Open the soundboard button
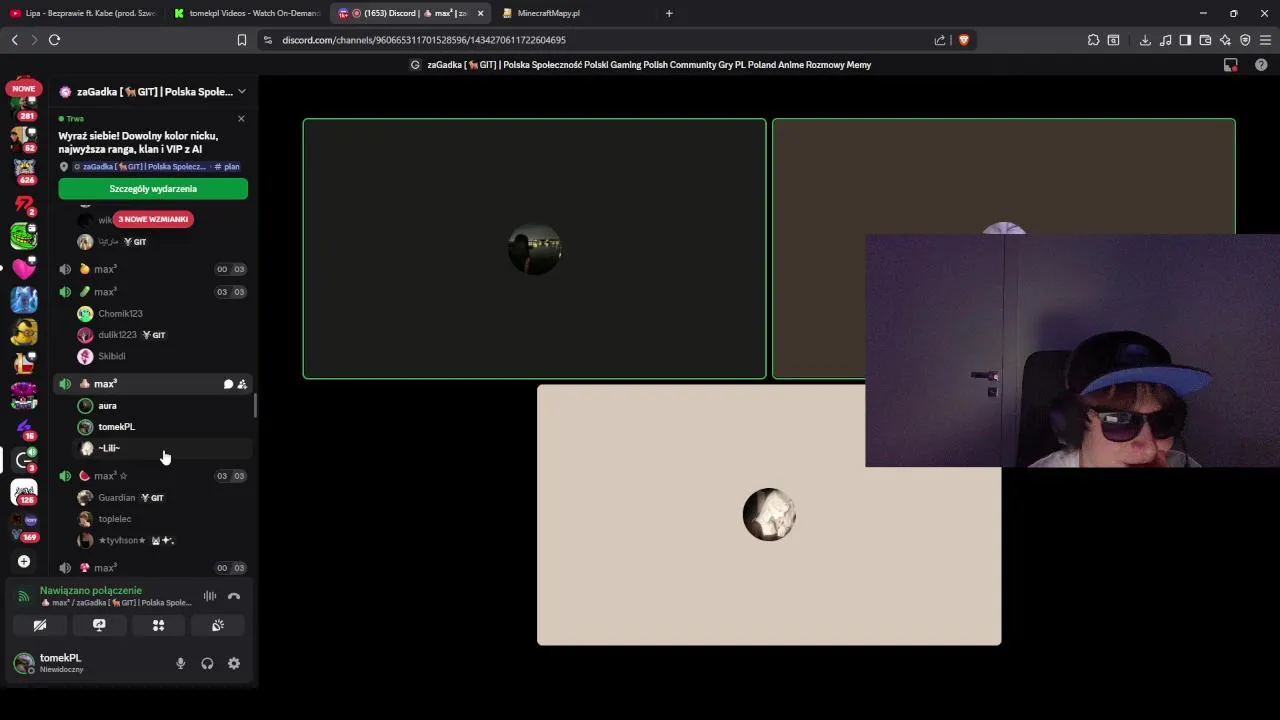1280x720 pixels. click(x=217, y=625)
